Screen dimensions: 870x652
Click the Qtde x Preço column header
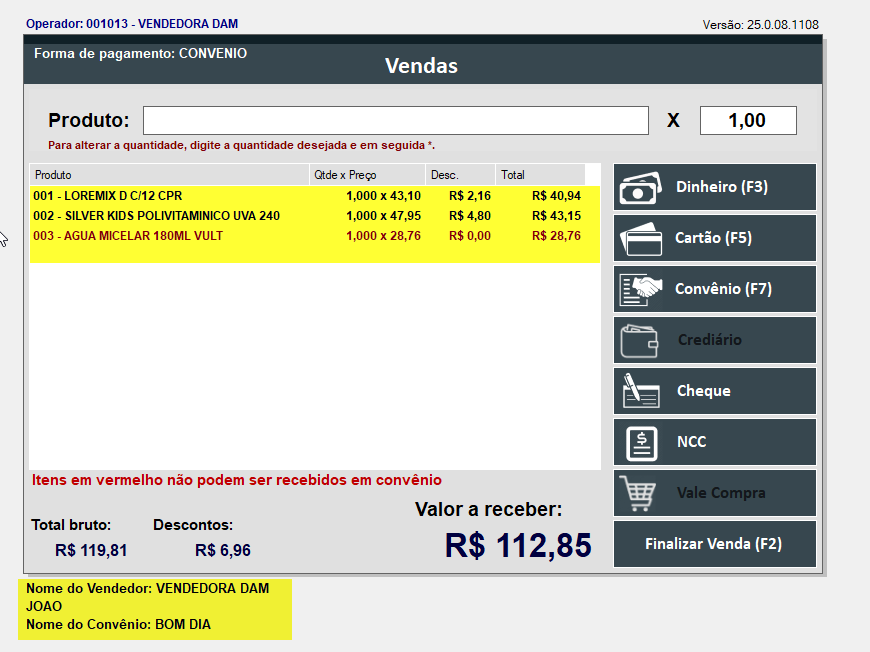point(367,175)
